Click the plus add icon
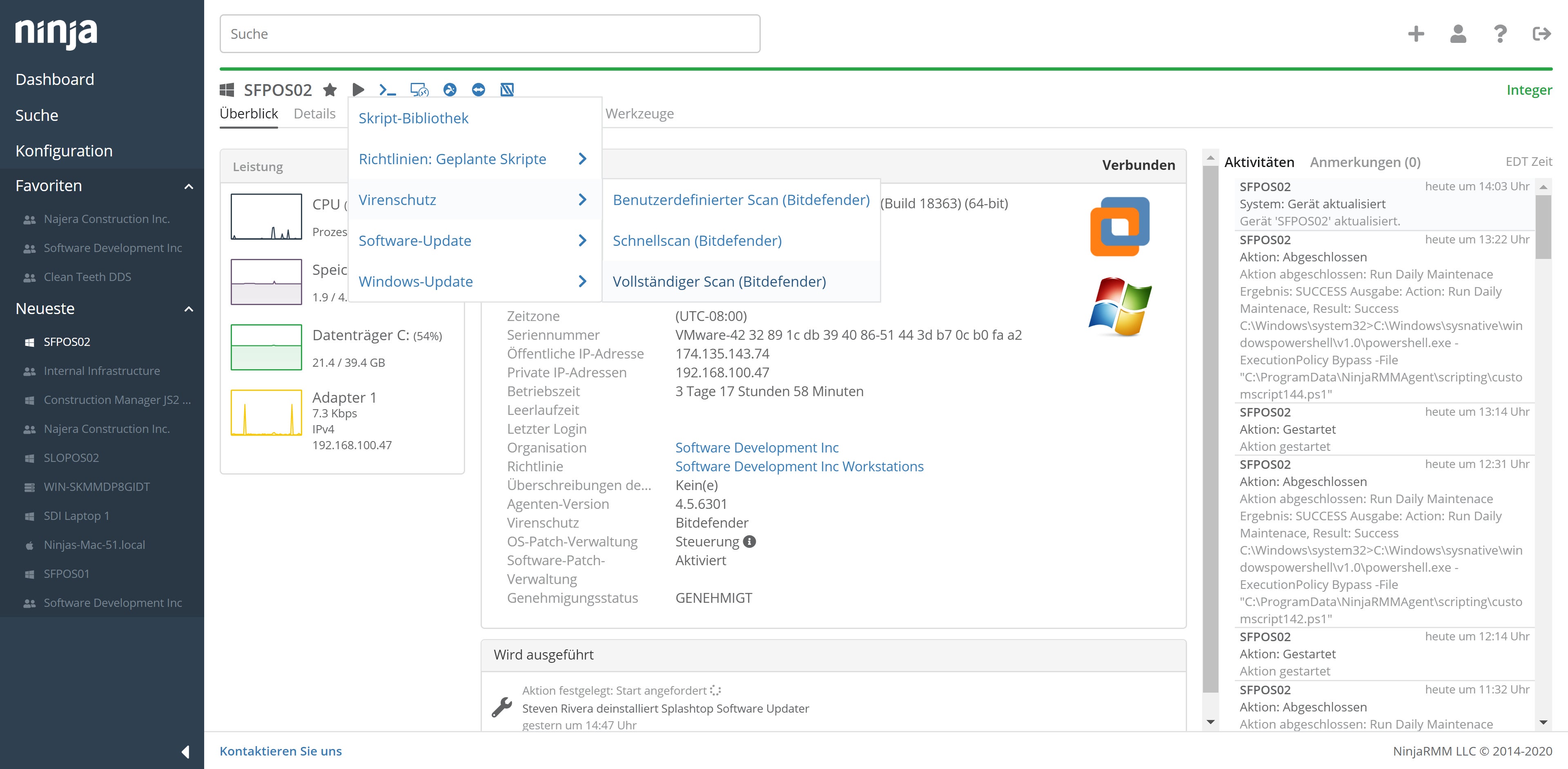The width and height of the screenshot is (1568, 769). (x=1416, y=33)
